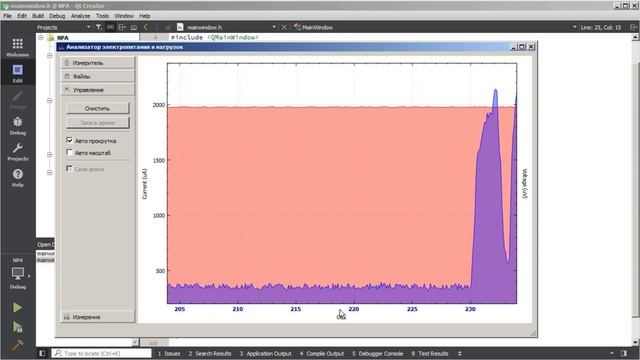Start debugging with the run-debug icon

tap(18, 327)
